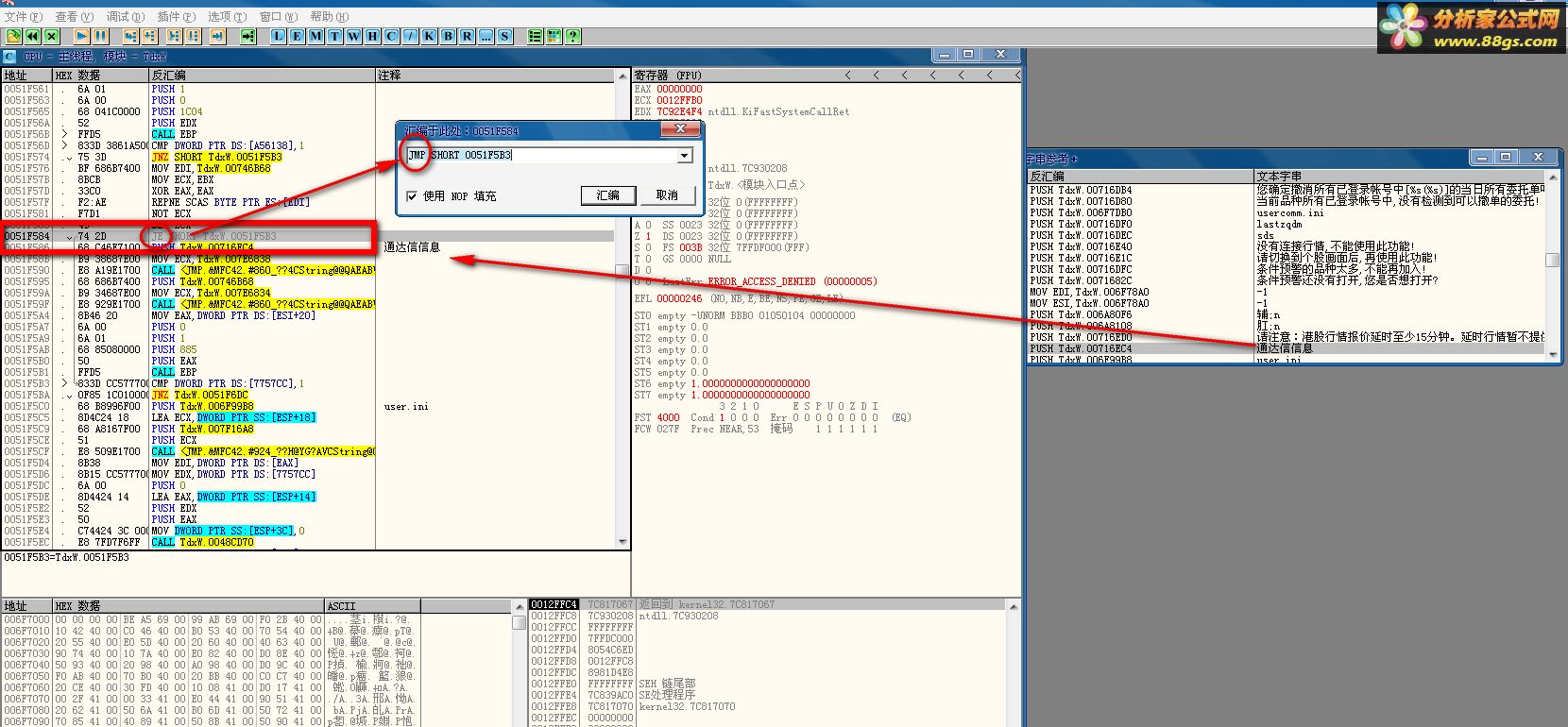Image resolution: width=1568 pixels, height=727 pixels.
Task: Open Patches window via slash button
Action: pyautogui.click(x=411, y=36)
